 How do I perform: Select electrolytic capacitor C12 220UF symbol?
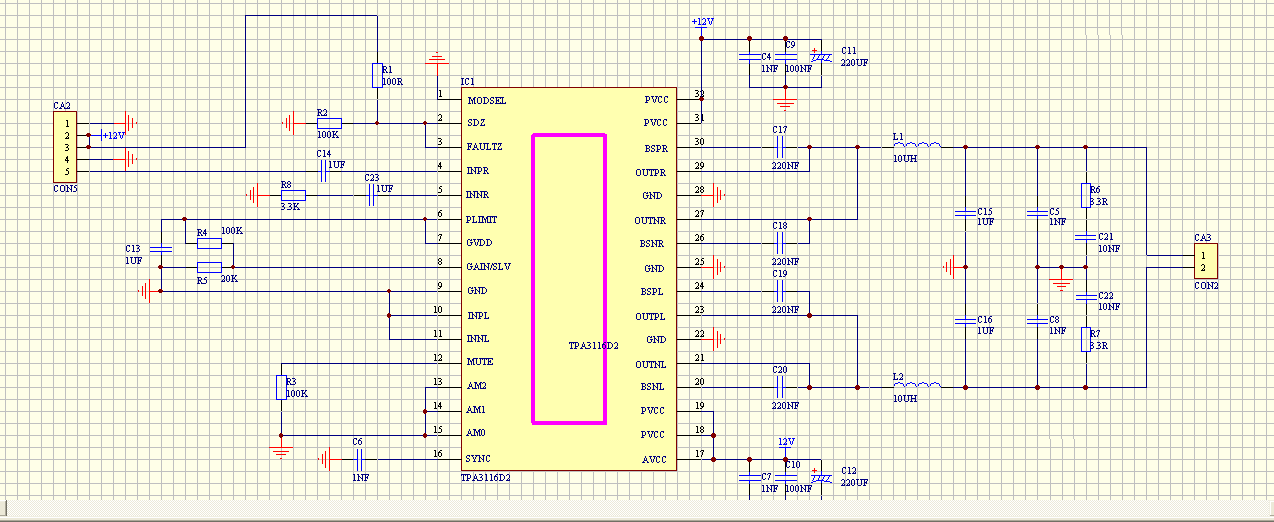point(821,477)
